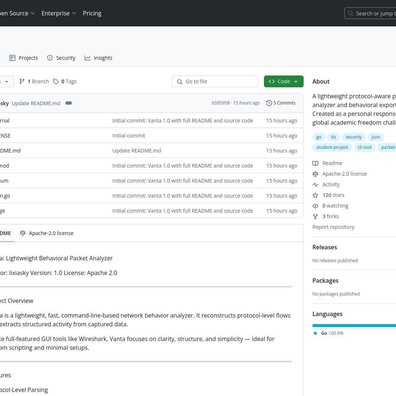
Task: Click the search magnifier icon in header
Action: pos(350,13)
